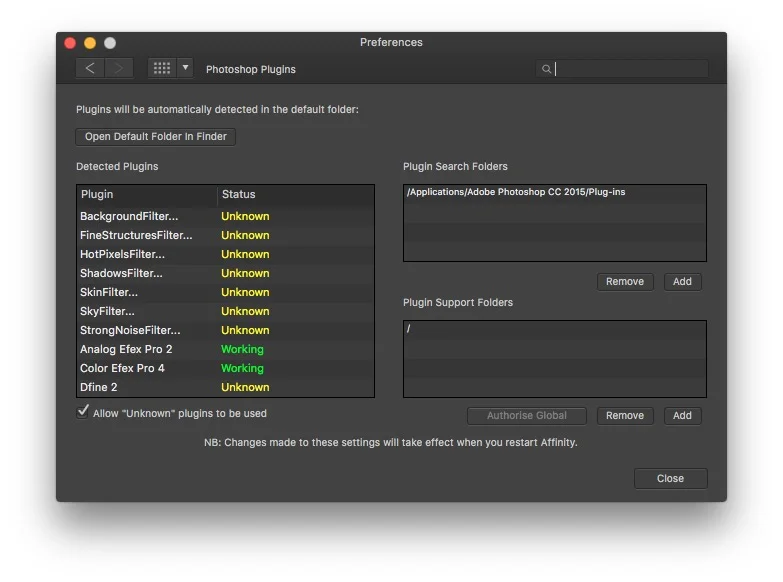Select the HotPixelsFilter... plugin row
Image resolution: width=783 pixels, height=582 pixels.
point(225,254)
